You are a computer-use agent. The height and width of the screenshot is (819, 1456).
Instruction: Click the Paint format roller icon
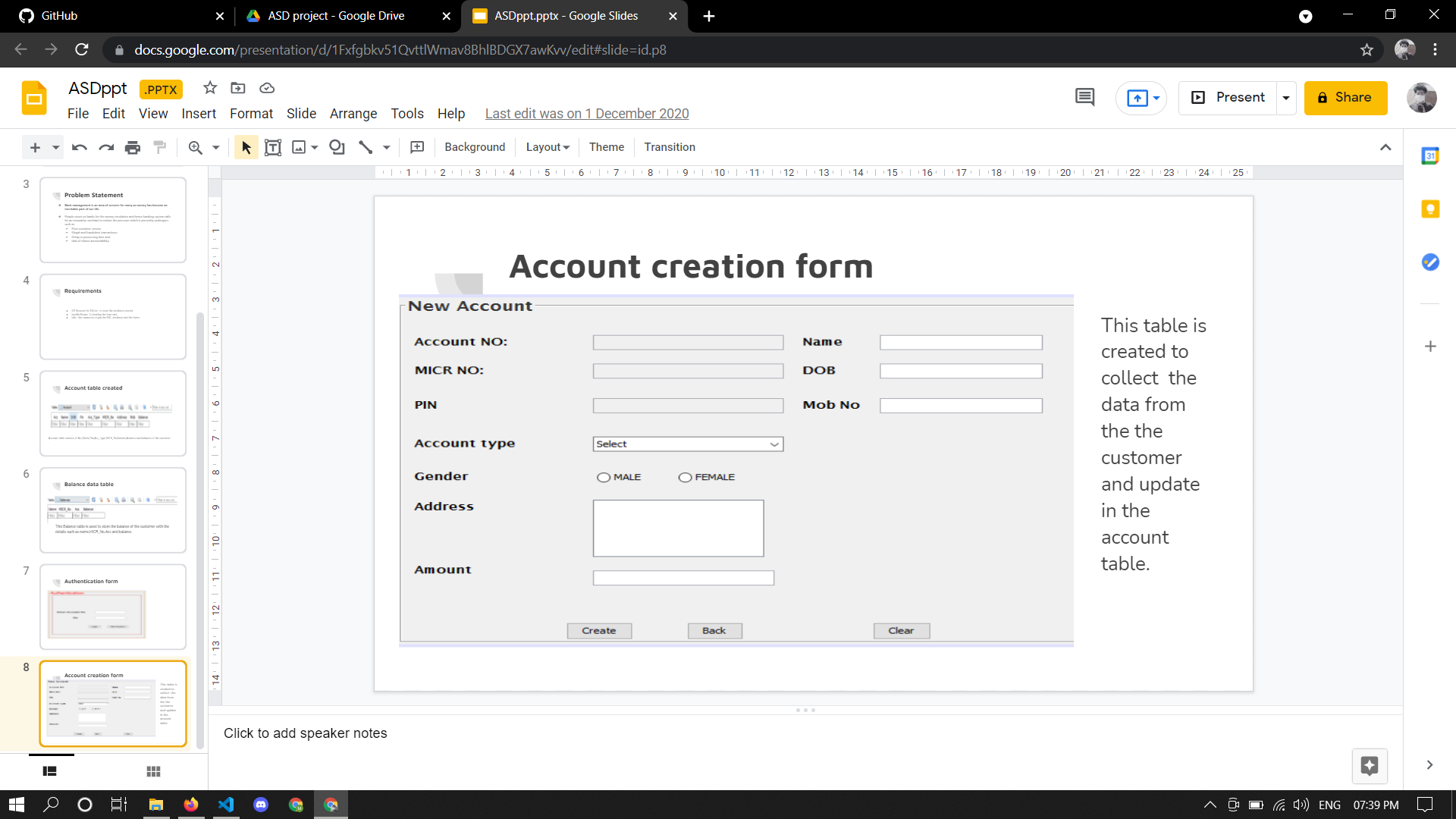159,147
